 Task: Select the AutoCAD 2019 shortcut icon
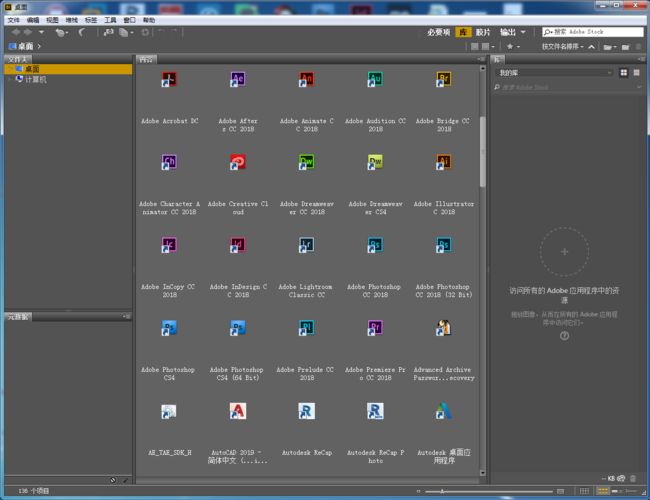(x=238, y=411)
